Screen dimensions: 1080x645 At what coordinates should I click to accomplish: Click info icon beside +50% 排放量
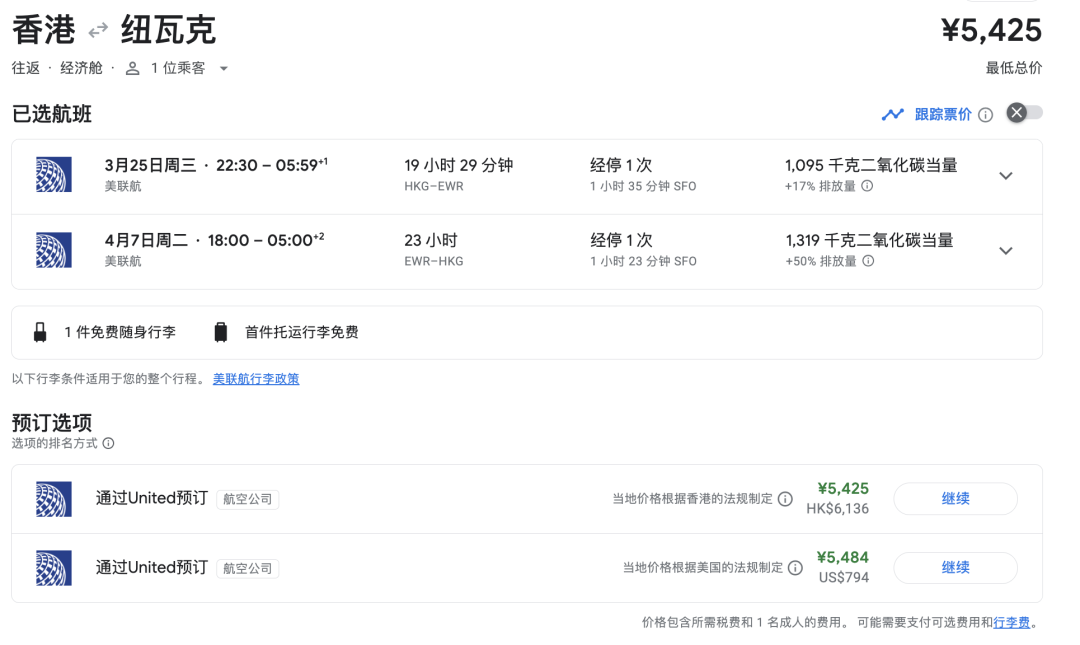click(x=868, y=261)
